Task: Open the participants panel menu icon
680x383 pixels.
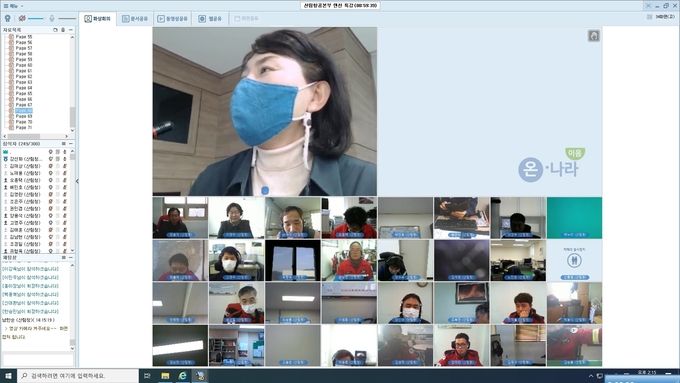Action: [64, 144]
